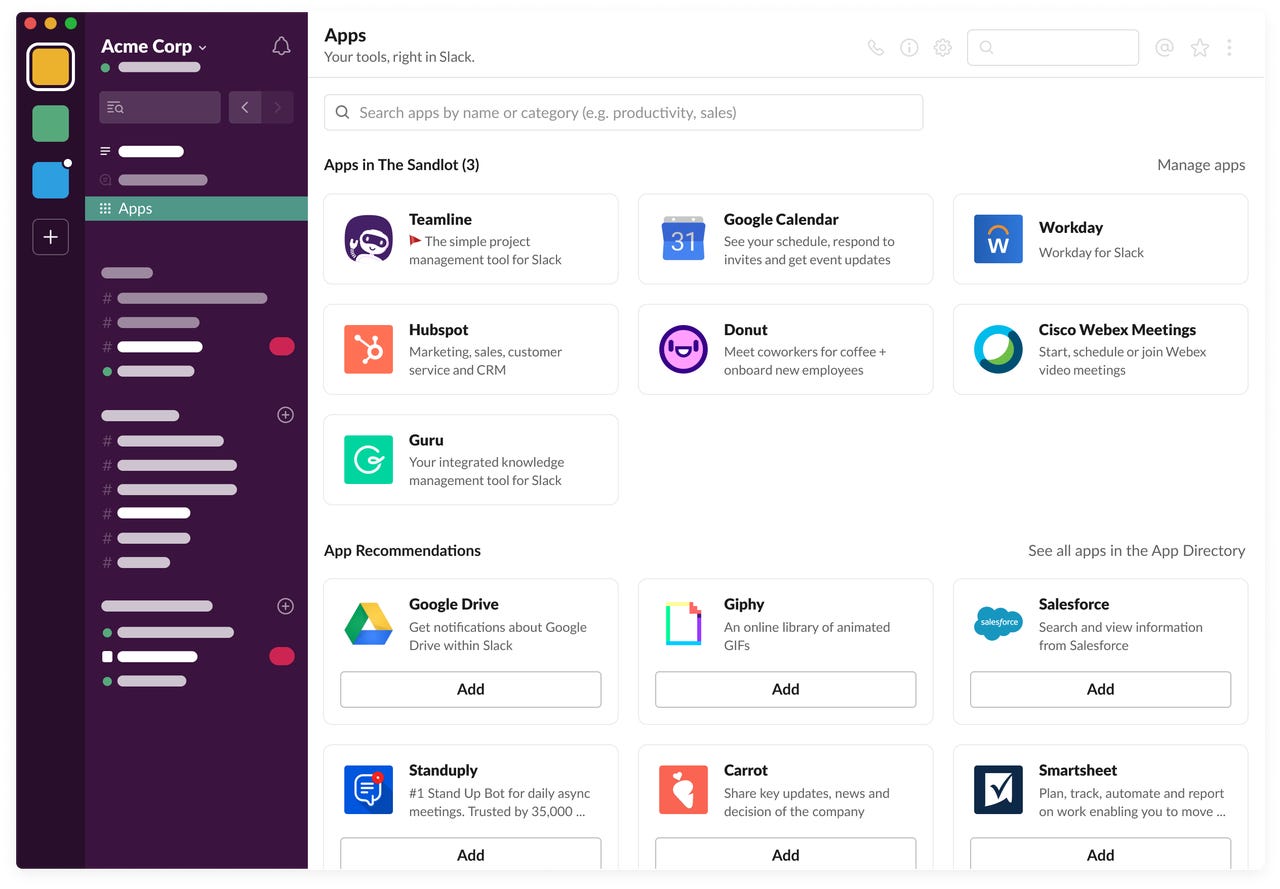Click the Guru app icon
Screen dimensions: 1280x889
(368, 459)
